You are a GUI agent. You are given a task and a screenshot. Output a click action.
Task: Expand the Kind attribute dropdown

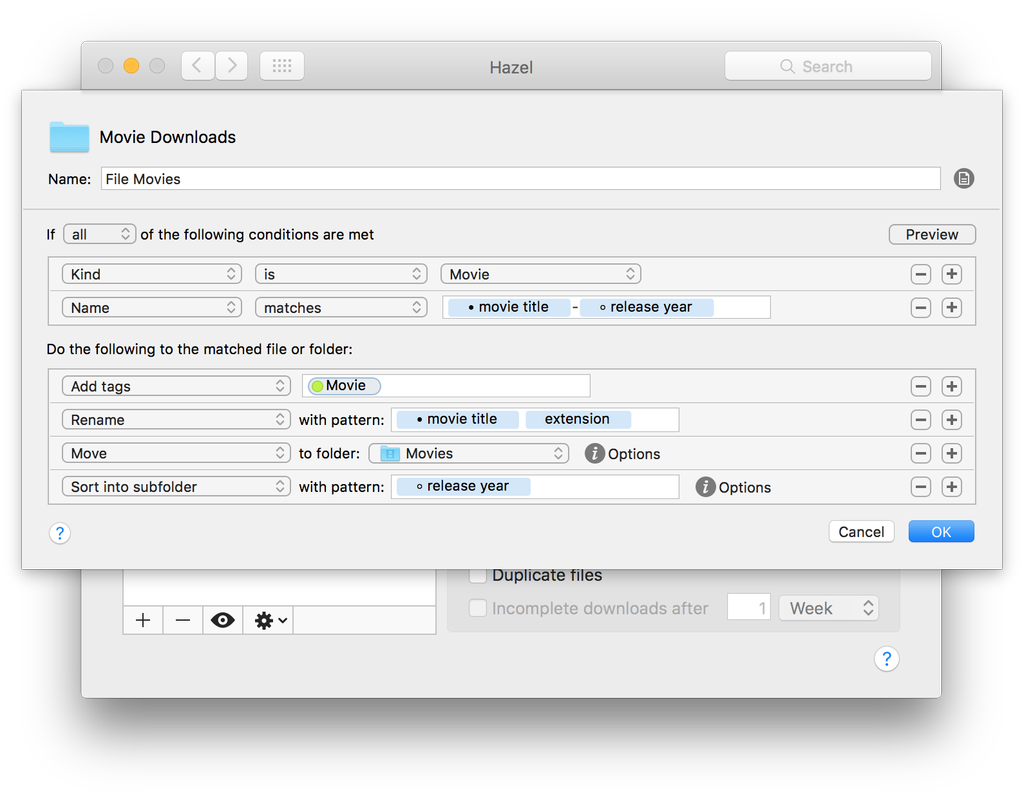click(x=152, y=274)
